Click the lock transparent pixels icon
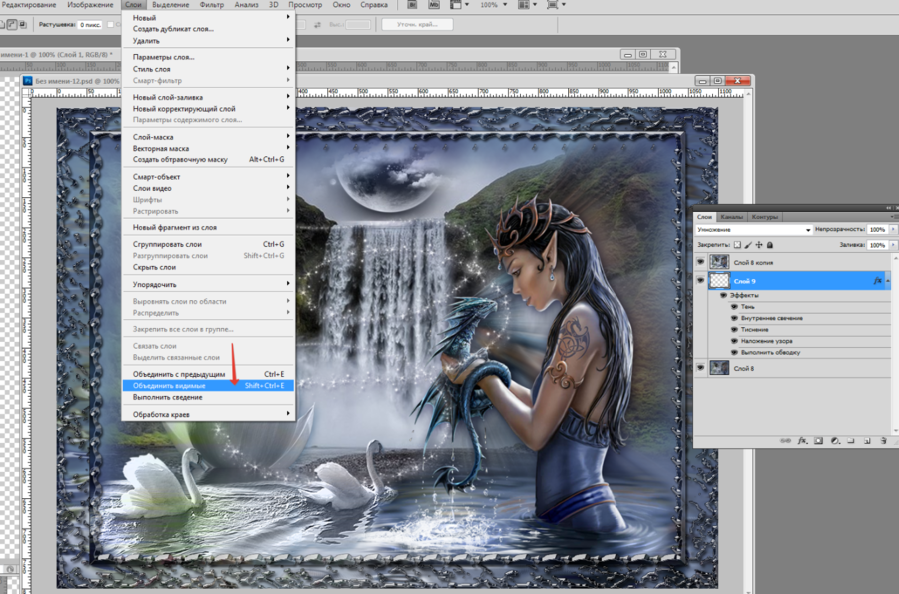The image size is (899, 594). (x=737, y=245)
